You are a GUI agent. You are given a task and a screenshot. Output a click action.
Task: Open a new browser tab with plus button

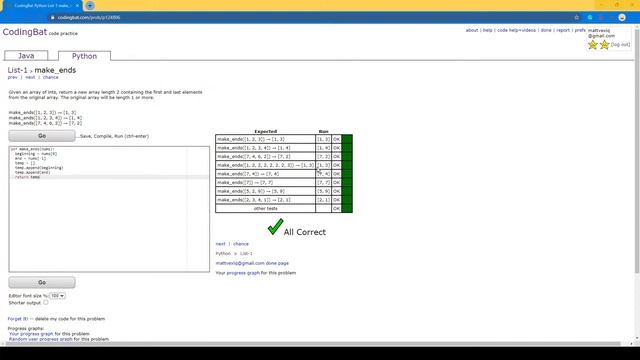pyautogui.click(x=90, y=6)
